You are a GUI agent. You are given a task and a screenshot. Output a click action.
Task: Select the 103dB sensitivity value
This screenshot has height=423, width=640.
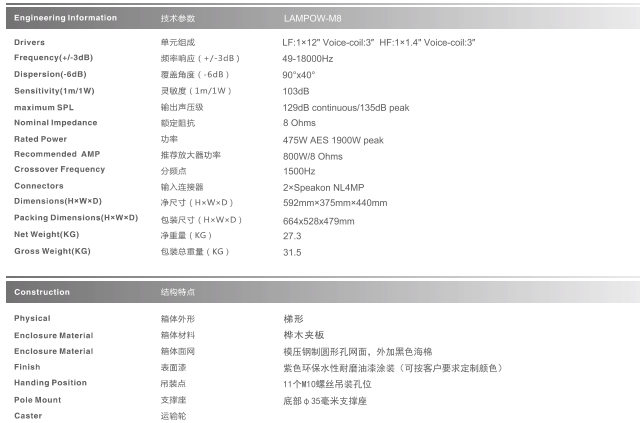tap(298, 91)
